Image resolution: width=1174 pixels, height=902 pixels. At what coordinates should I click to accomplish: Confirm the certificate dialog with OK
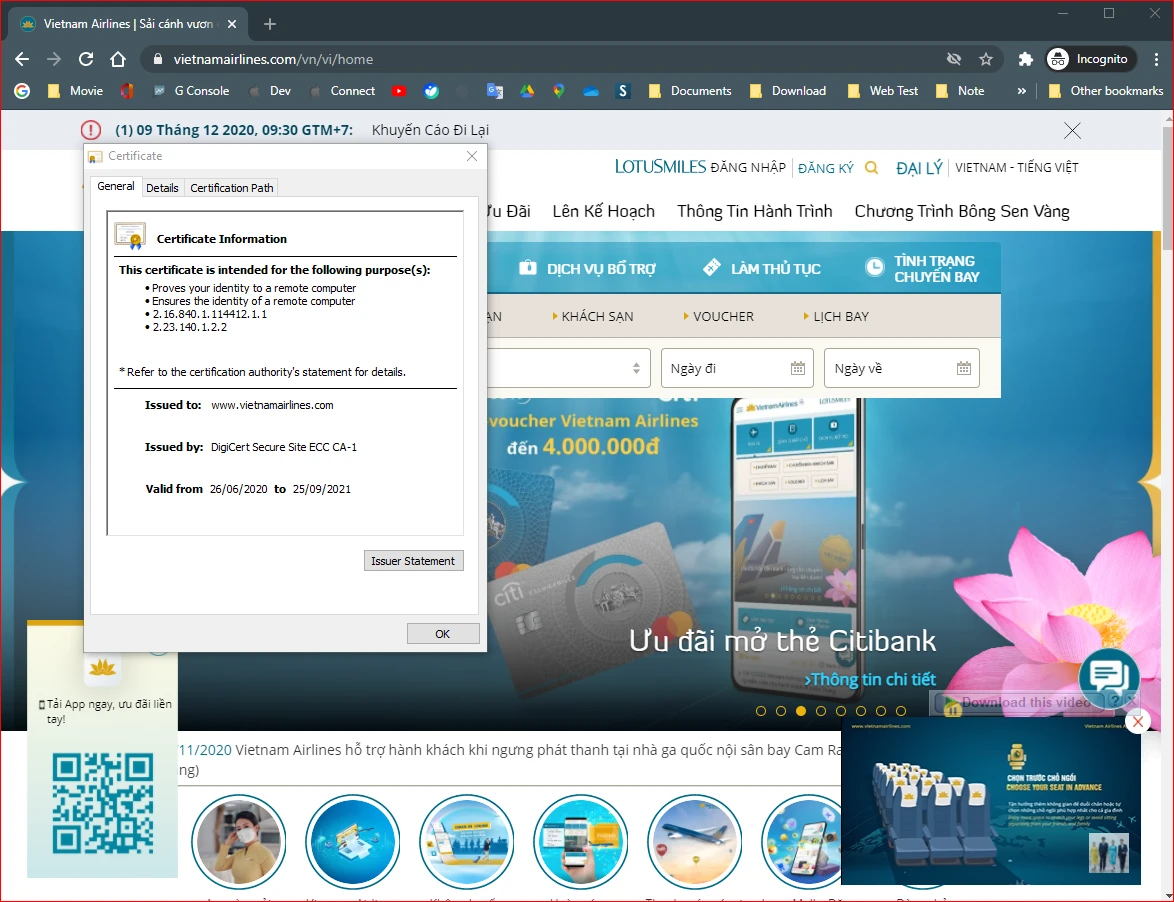[443, 633]
